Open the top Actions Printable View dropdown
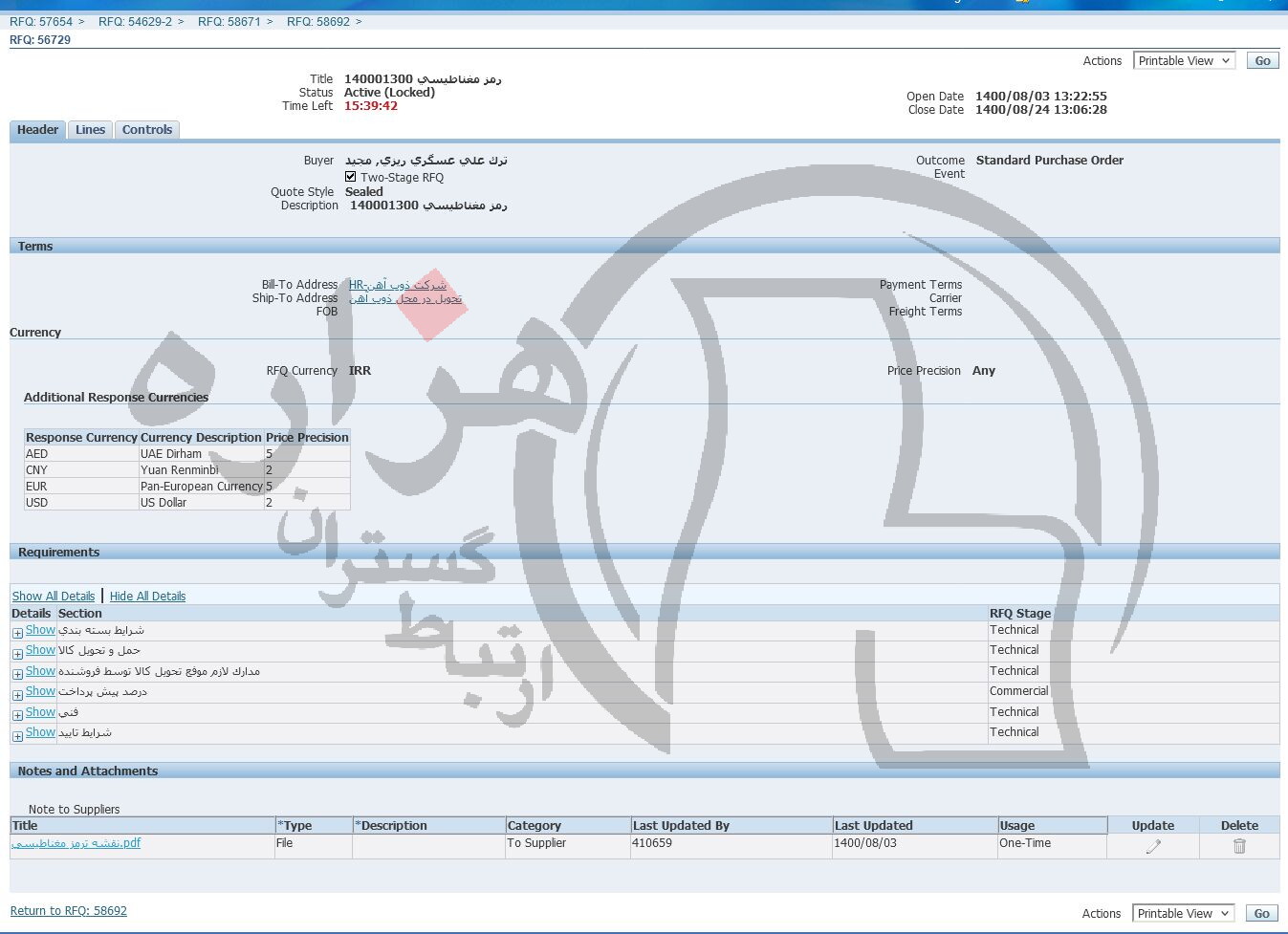 click(1184, 61)
